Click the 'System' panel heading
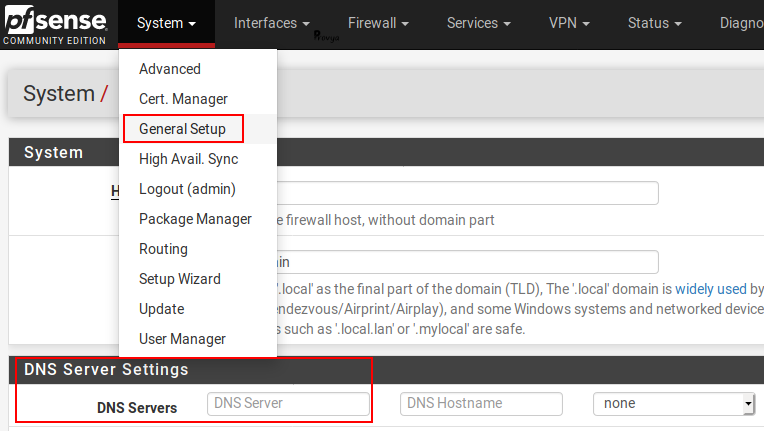 point(54,152)
